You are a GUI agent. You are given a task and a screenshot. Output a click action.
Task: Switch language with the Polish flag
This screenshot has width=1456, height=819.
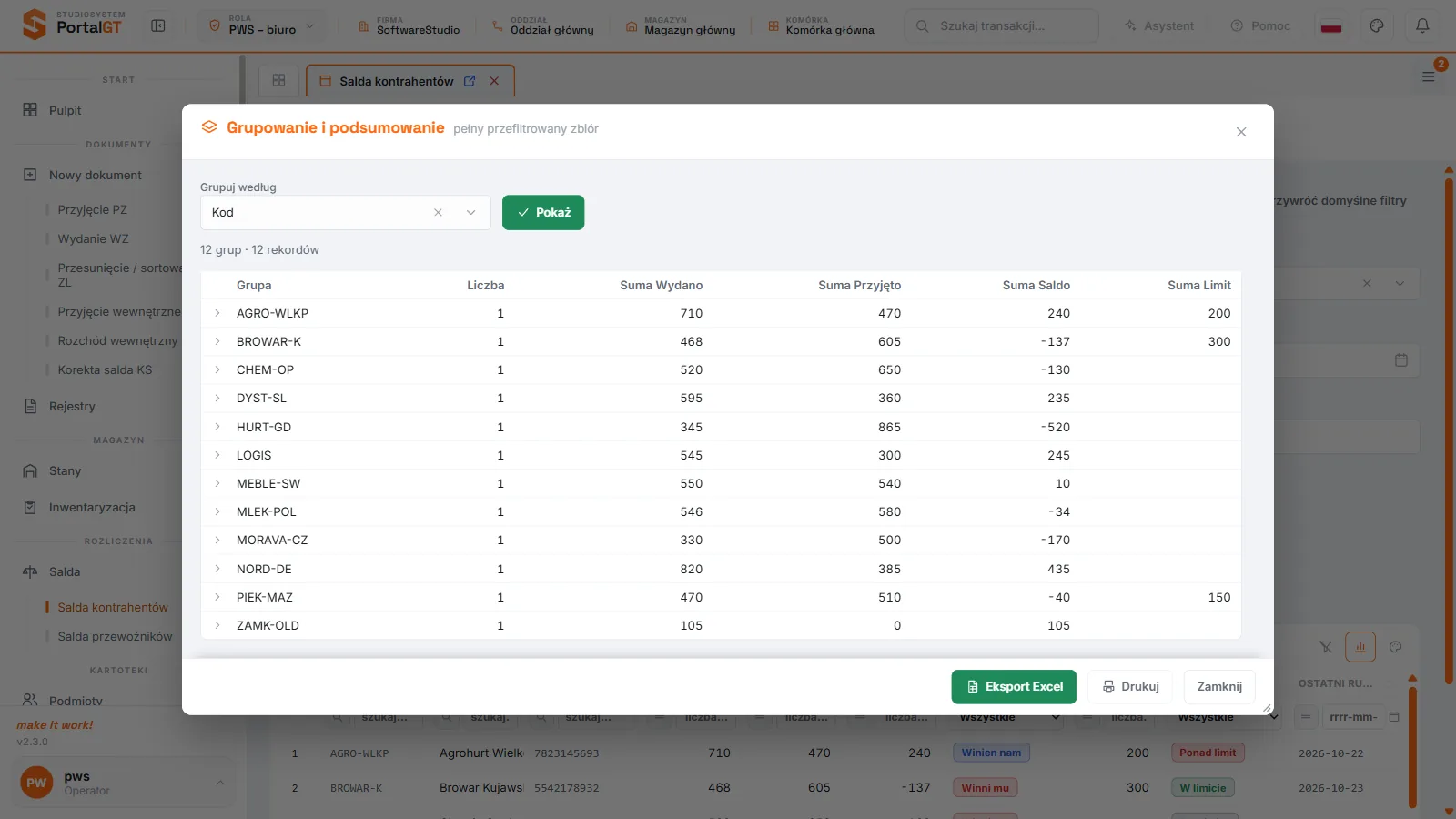pyautogui.click(x=1331, y=26)
